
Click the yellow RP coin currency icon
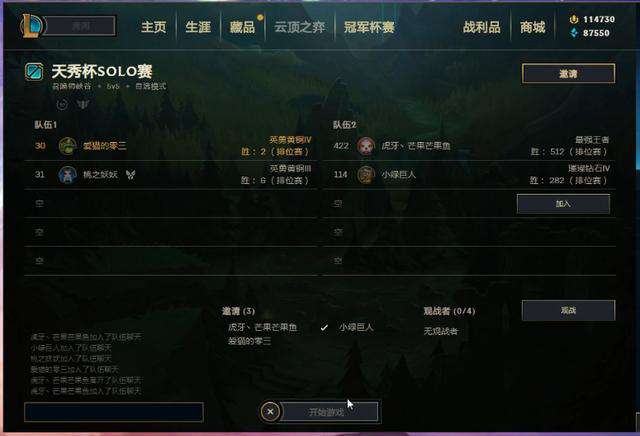pyautogui.click(x=573, y=19)
